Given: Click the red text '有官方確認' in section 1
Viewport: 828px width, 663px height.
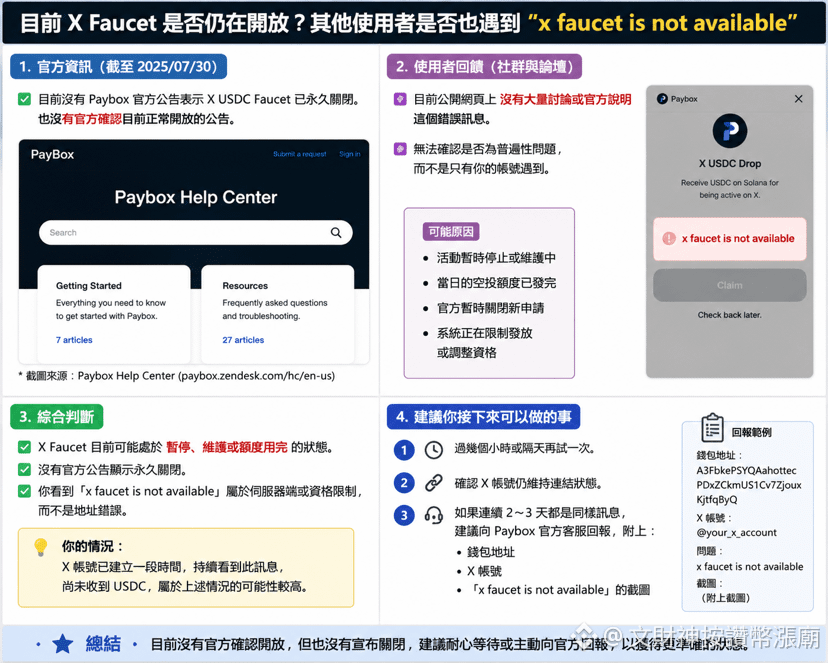Looking at the screenshot, I should pos(92,119).
